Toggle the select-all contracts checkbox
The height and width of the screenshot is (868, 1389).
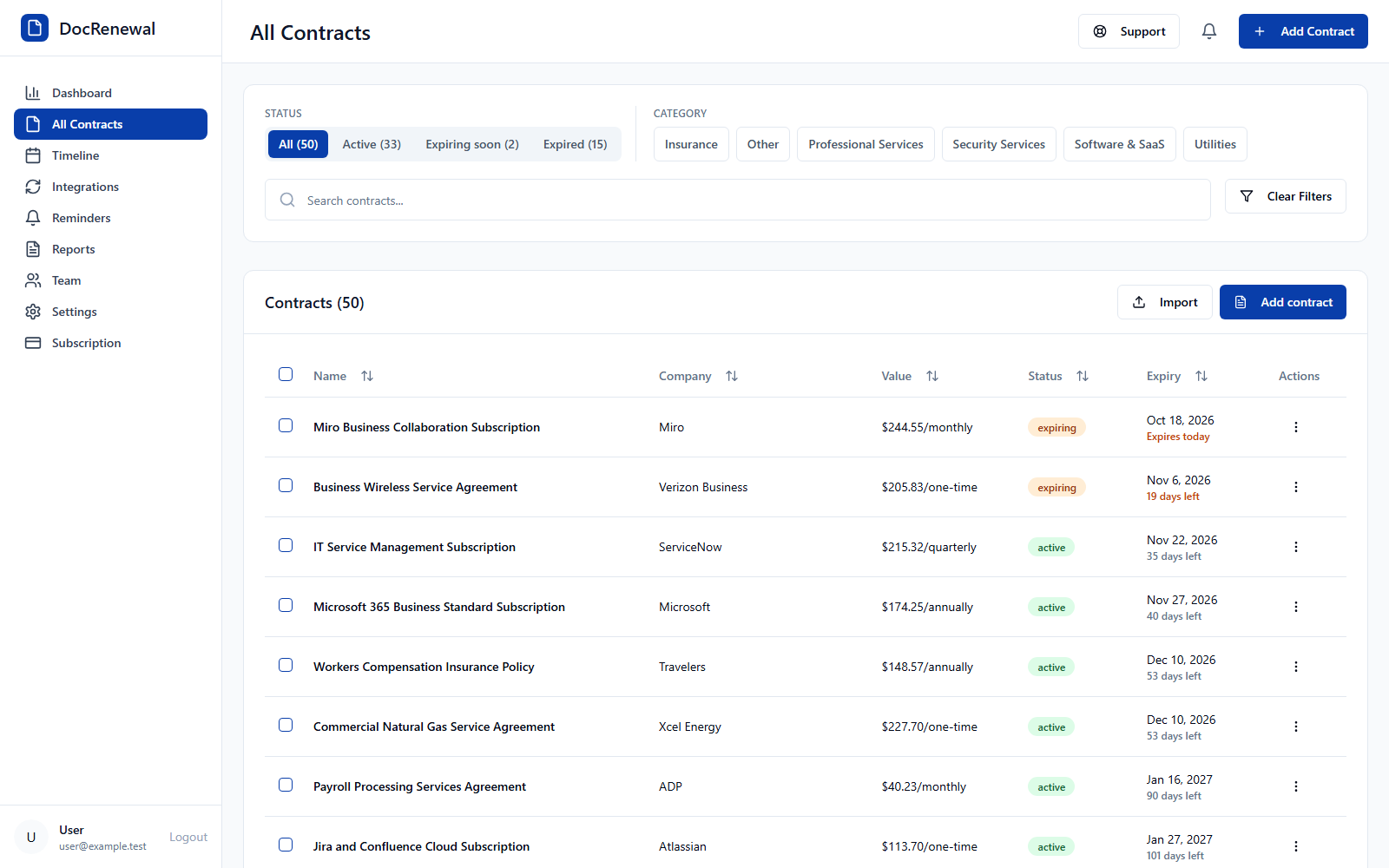(x=286, y=374)
